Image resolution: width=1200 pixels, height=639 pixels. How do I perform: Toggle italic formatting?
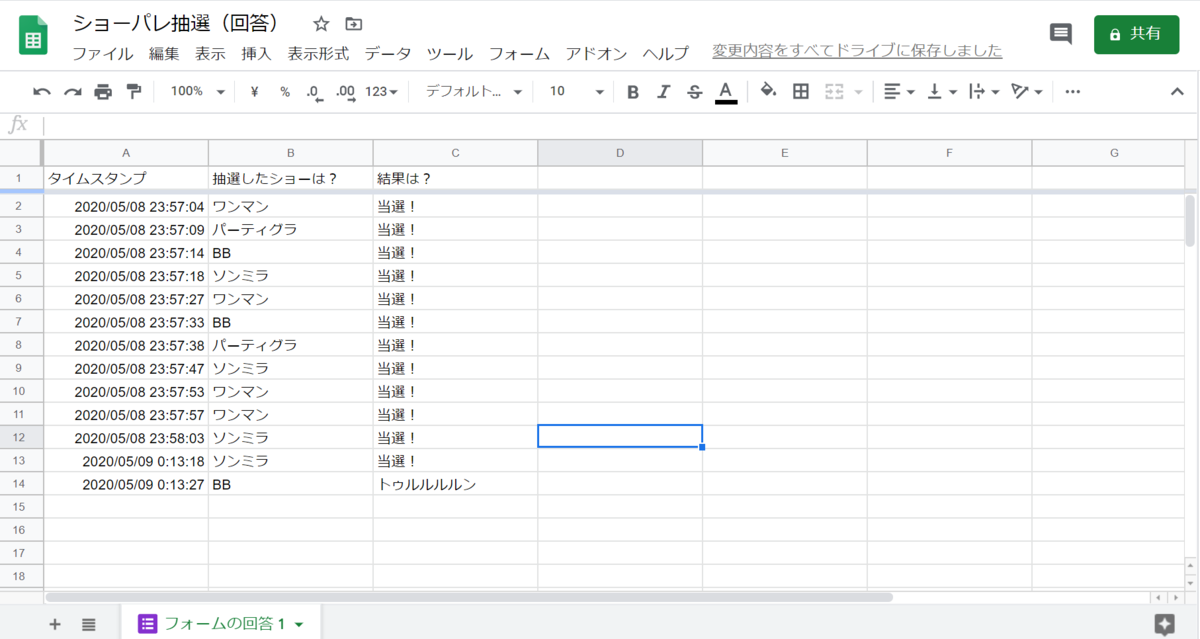coord(663,92)
